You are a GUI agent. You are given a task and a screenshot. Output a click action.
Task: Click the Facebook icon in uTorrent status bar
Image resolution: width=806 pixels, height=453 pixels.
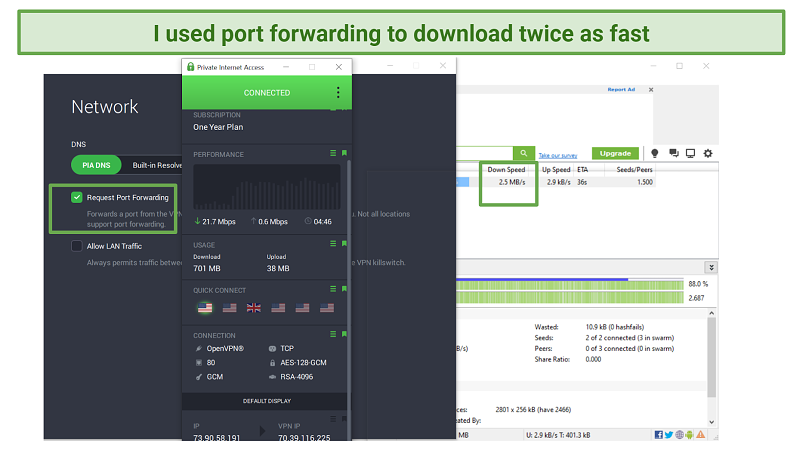point(658,435)
